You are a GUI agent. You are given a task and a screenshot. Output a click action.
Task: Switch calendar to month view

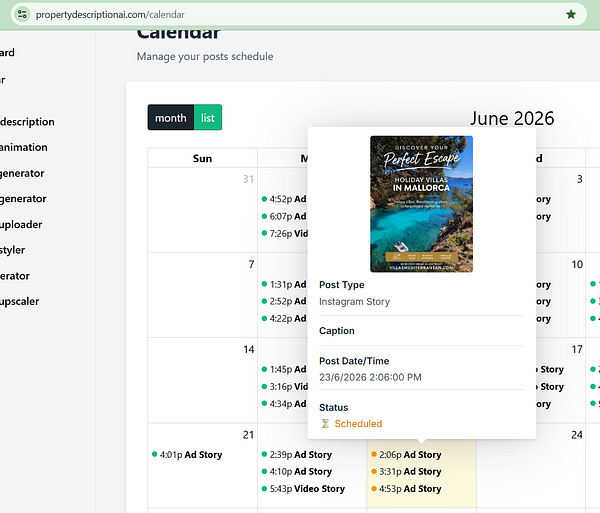[171, 117]
